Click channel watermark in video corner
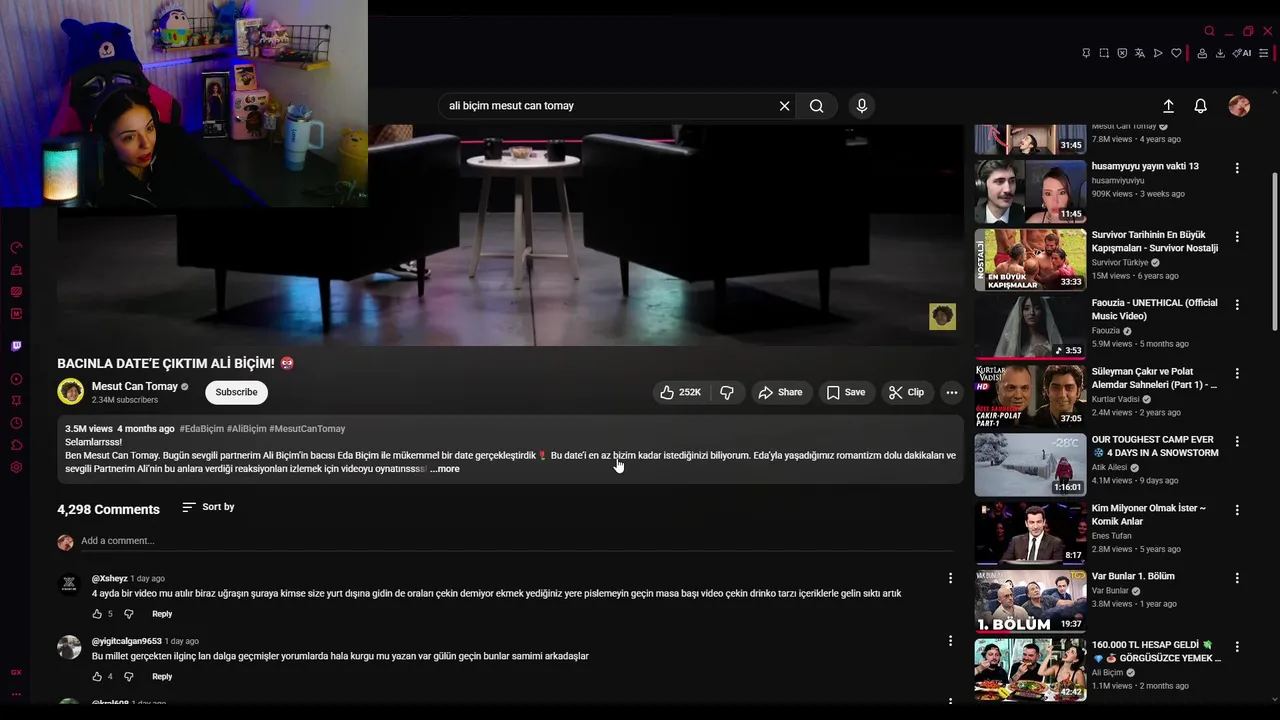This screenshot has width=1280, height=720. pos(942,317)
